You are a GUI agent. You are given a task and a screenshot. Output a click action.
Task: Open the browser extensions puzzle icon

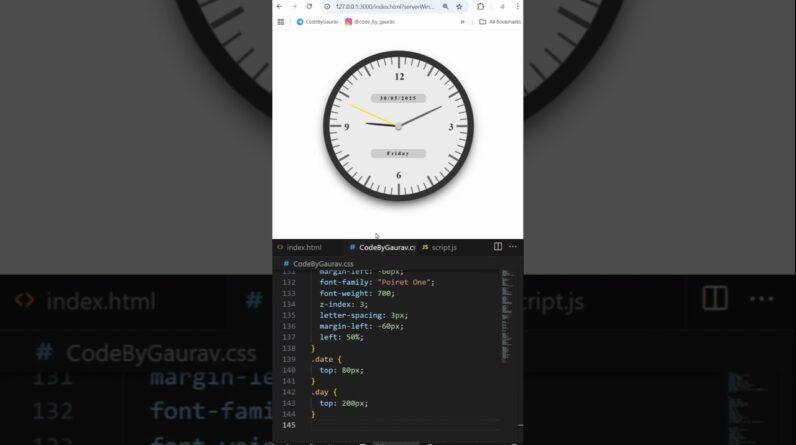click(x=480, y=7)
